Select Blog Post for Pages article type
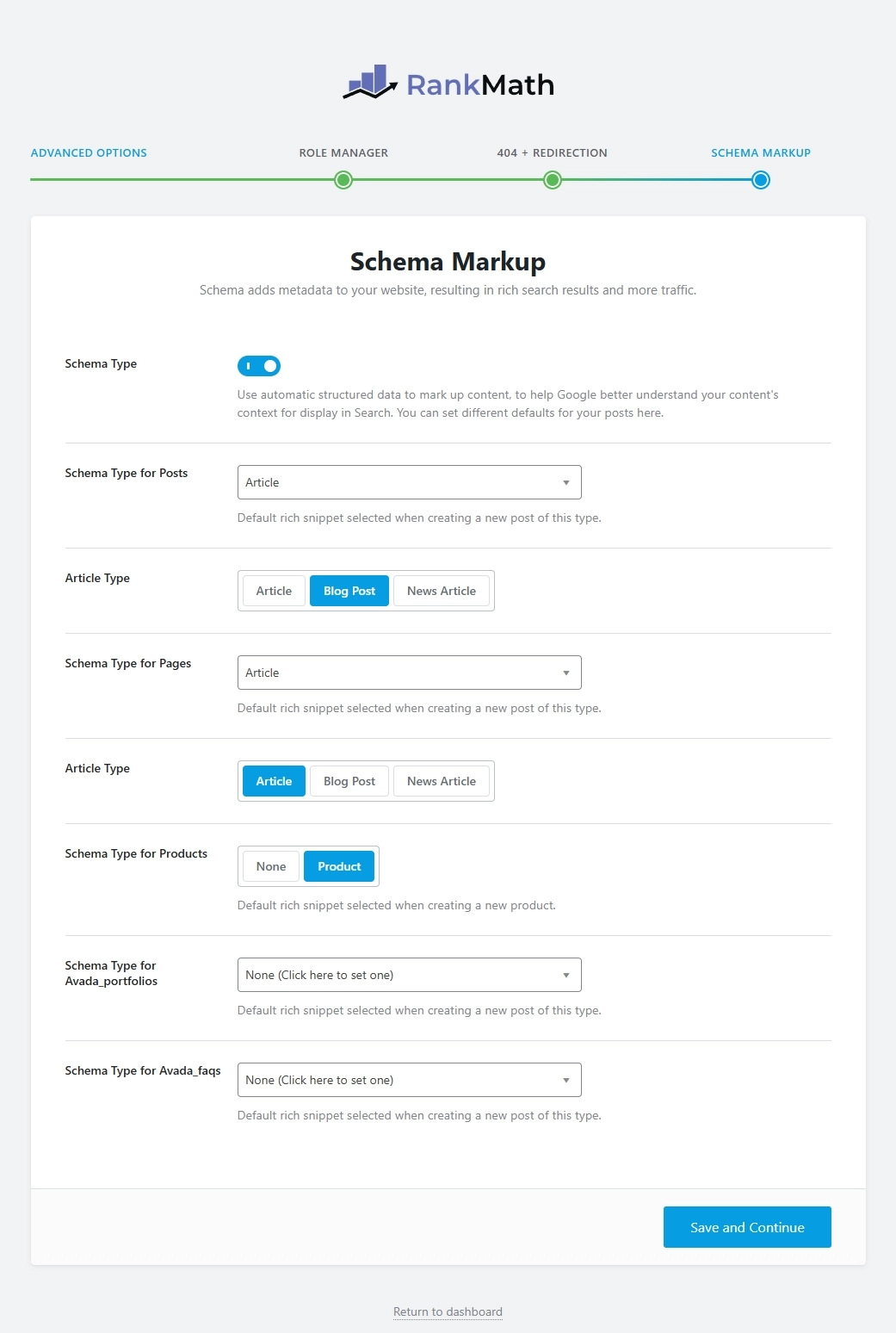Image resolution: width=896 pixels, height=1333 pixels. click(x=349, y=781)
